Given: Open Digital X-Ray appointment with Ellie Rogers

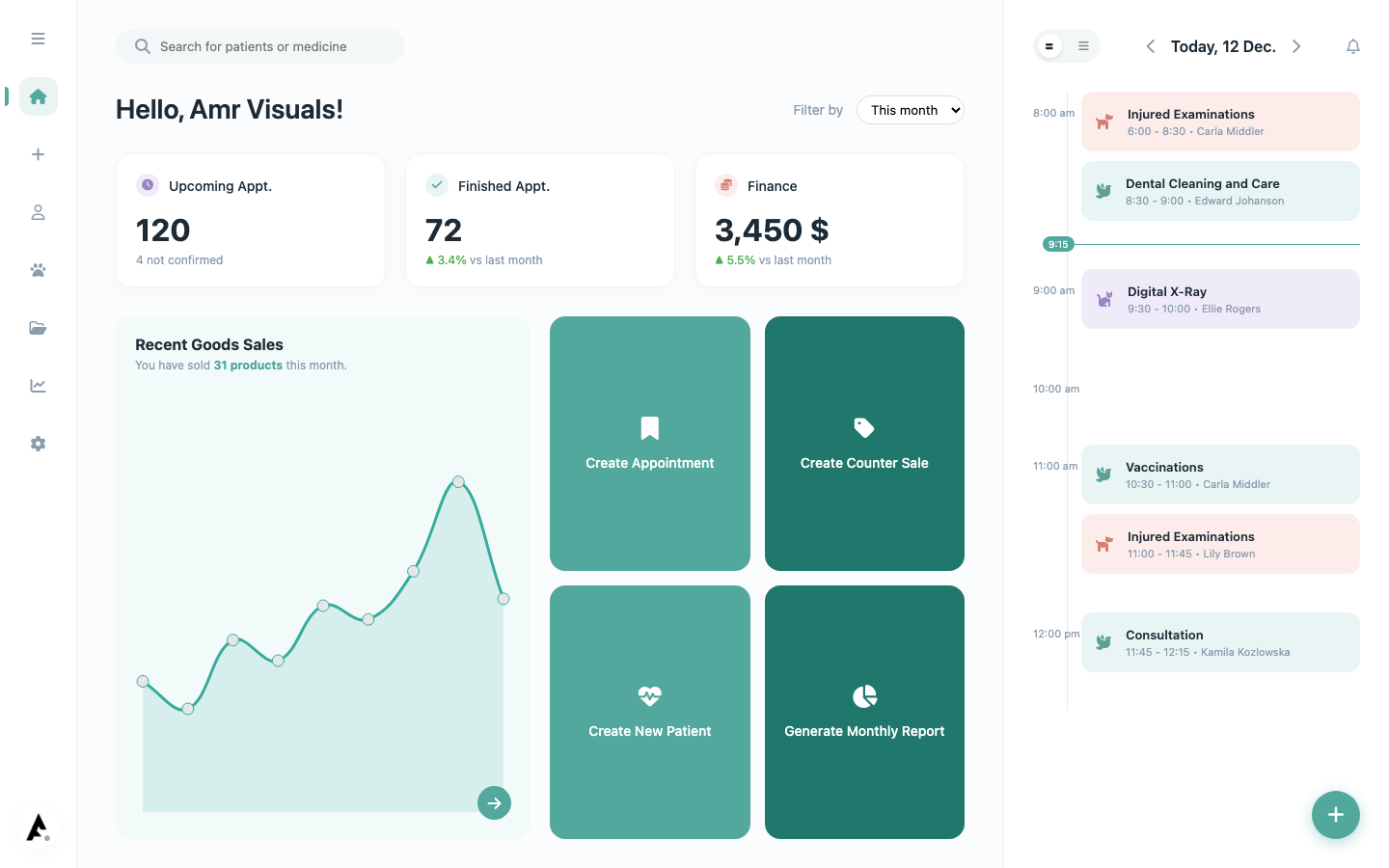Looking at the screenshot, I should pos(1220,299).
